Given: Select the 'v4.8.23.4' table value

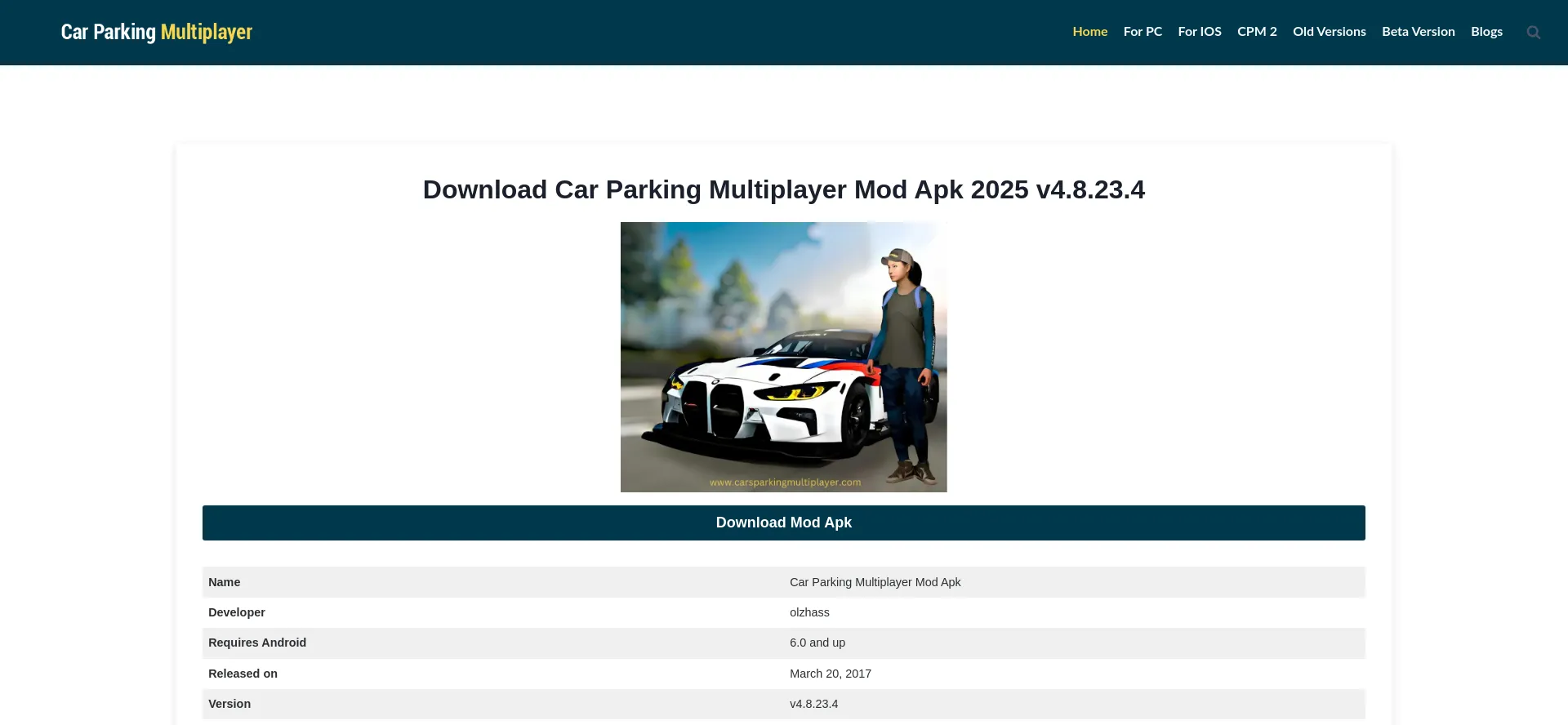Looking at the screenshot, I should (813, 704).
